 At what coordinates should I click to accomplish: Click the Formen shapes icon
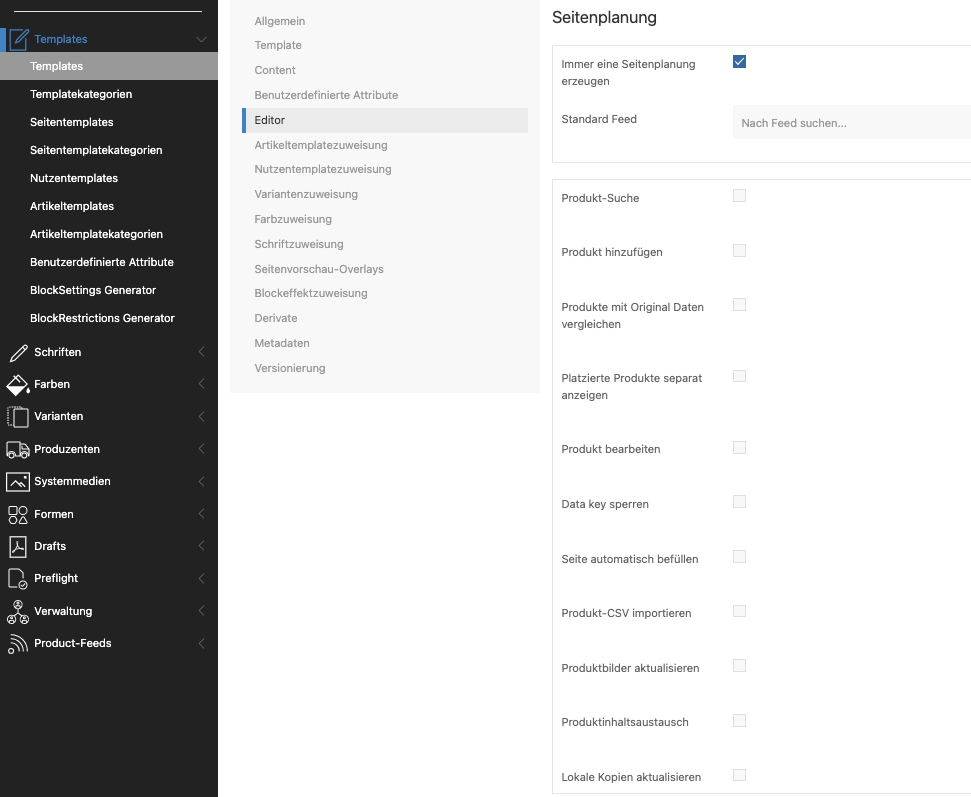pos(18,514)
